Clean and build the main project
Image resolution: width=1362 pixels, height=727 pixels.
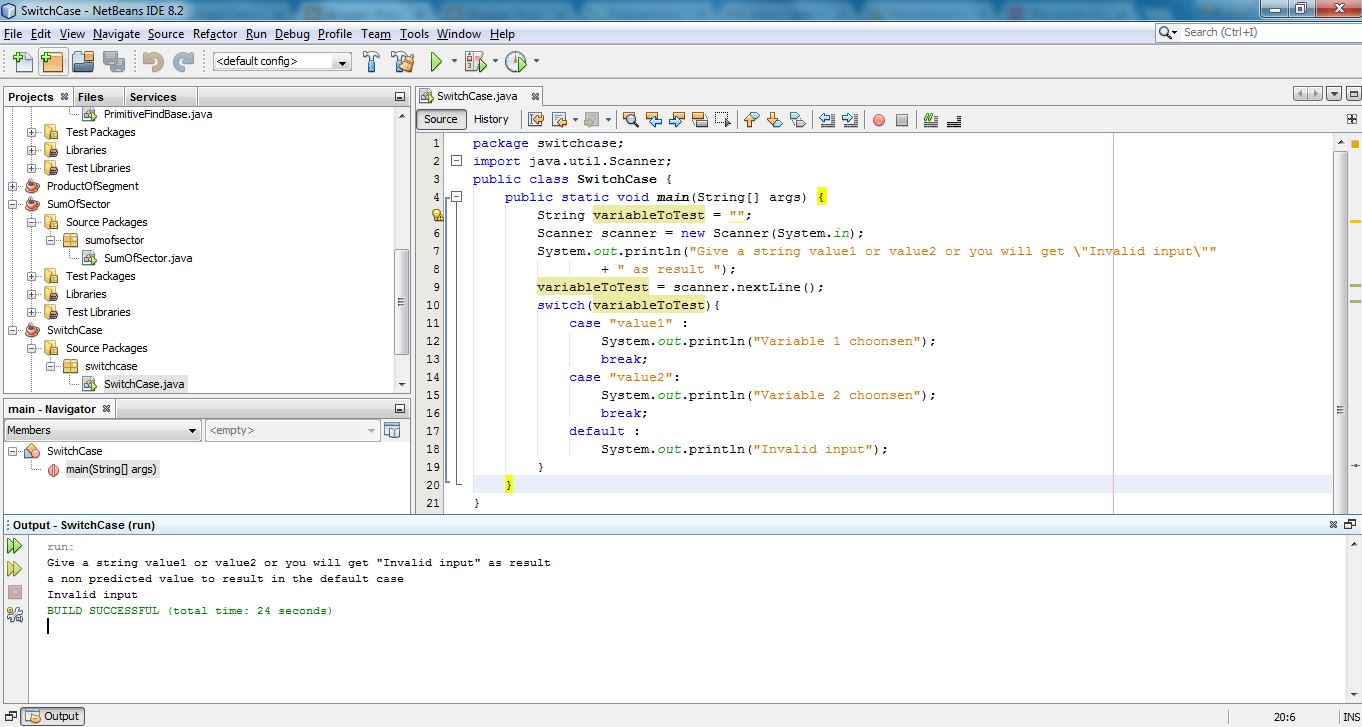(x=402, y=61)
